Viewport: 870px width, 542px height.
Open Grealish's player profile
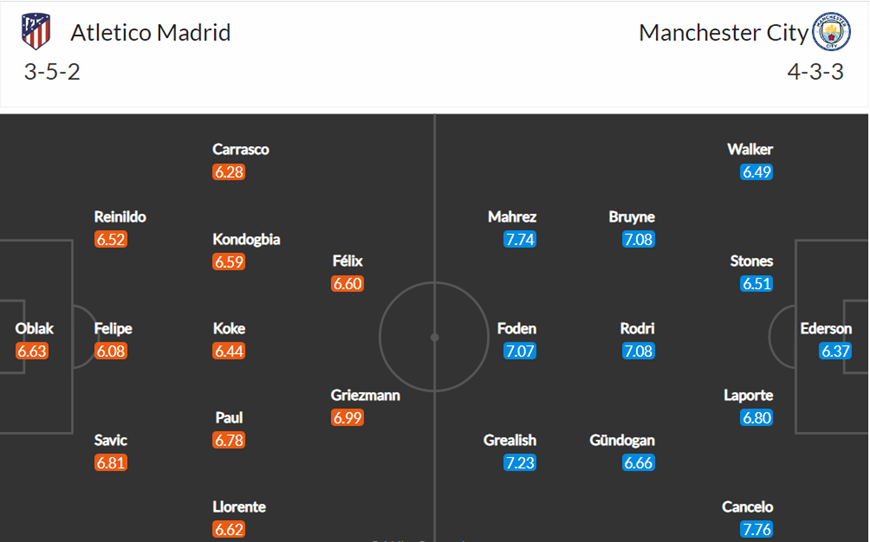click(509, 440)
